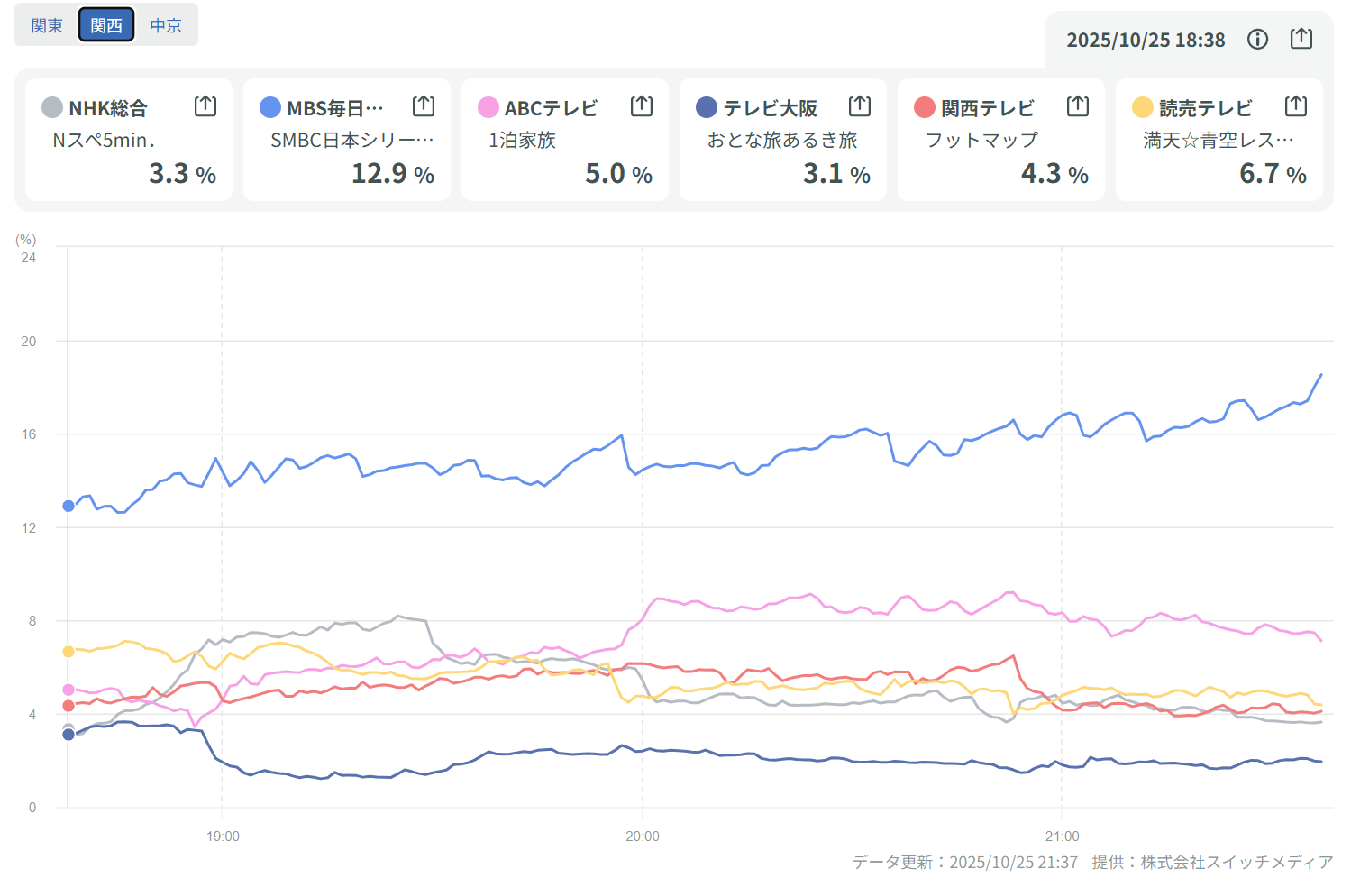
Task: Share the ABCテレビ channel card
Action: click(642, 106)
